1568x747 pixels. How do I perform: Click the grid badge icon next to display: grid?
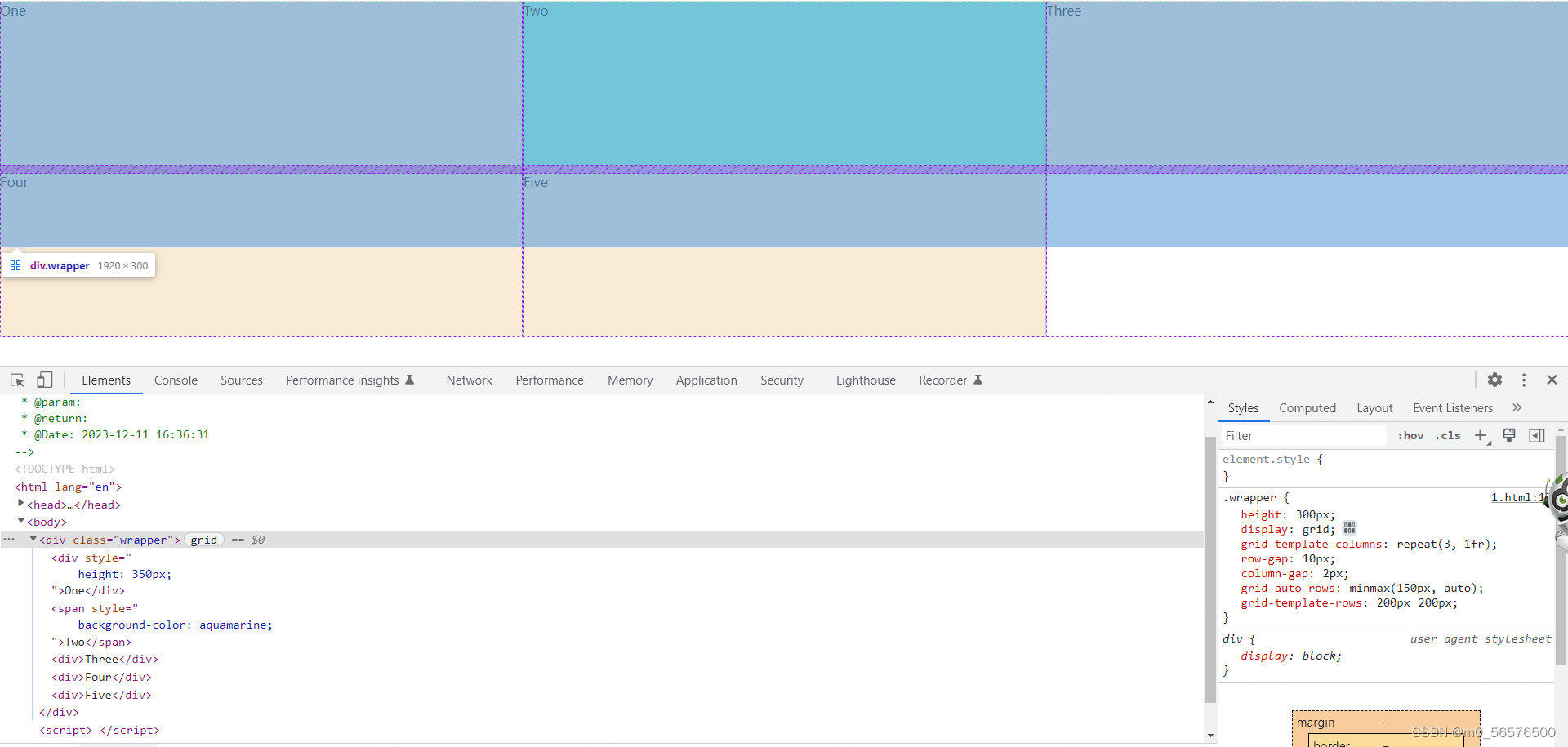click(1349, 528)
